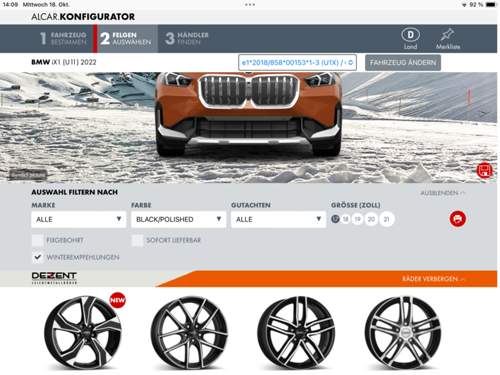
Task: Select the third Dezent wheel thumbnail
Action: click(x=296, y=332)
